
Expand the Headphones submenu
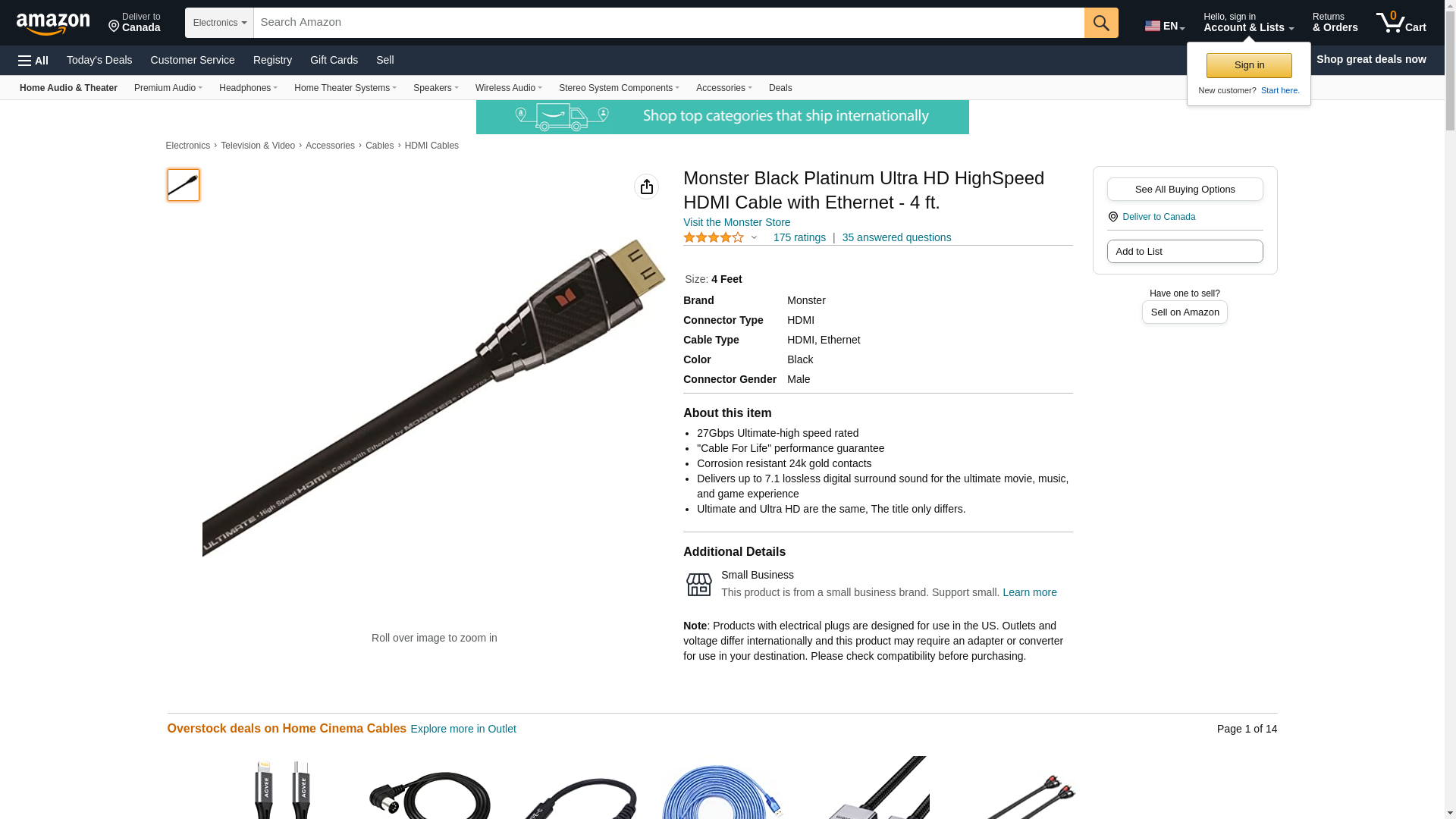(248, 88)
